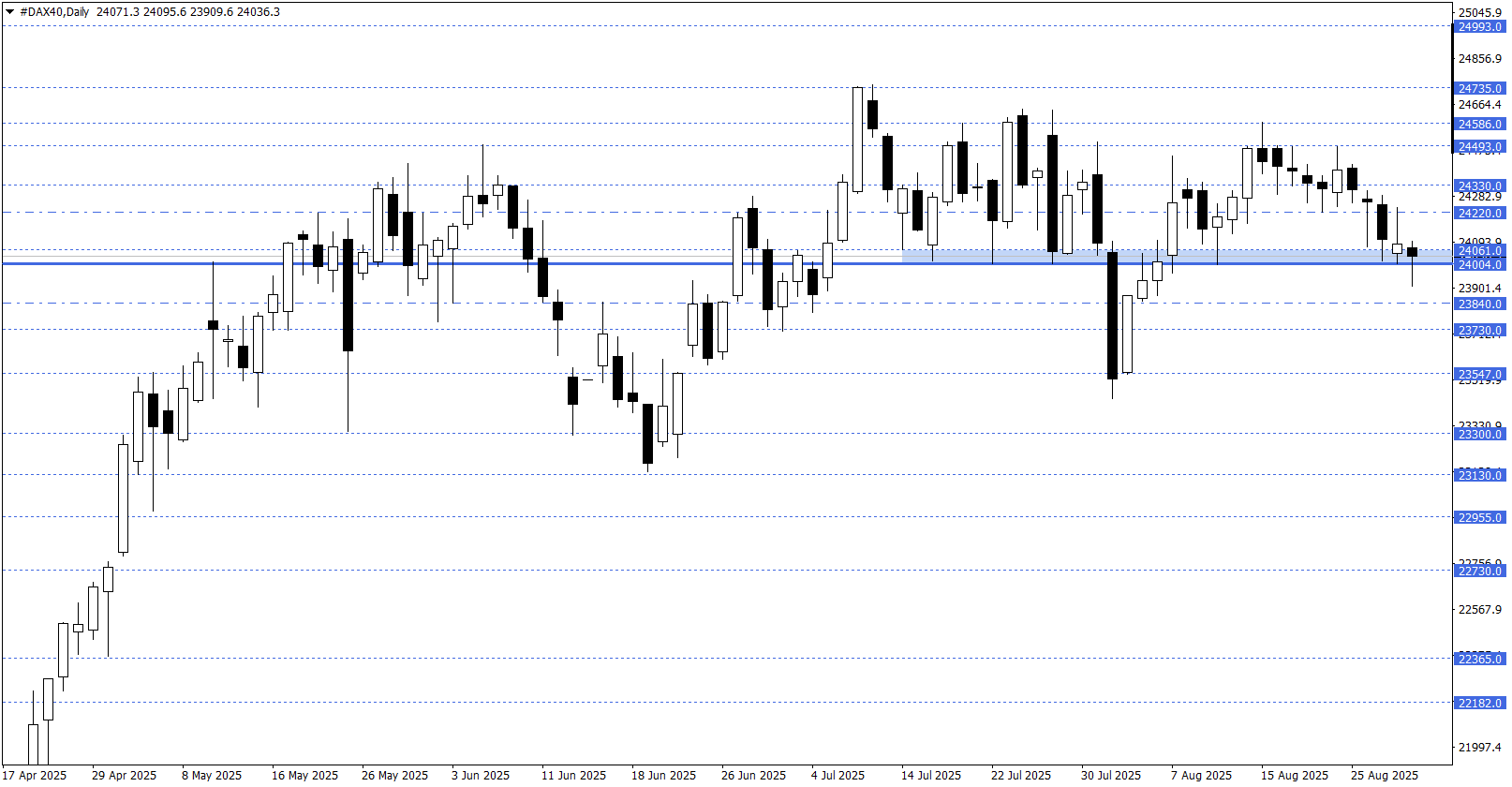The width and height of the screenshot is (1512, 787).
Task: Select the light-blue shaded support zone rectangle
Action: tap(1177, 256)
